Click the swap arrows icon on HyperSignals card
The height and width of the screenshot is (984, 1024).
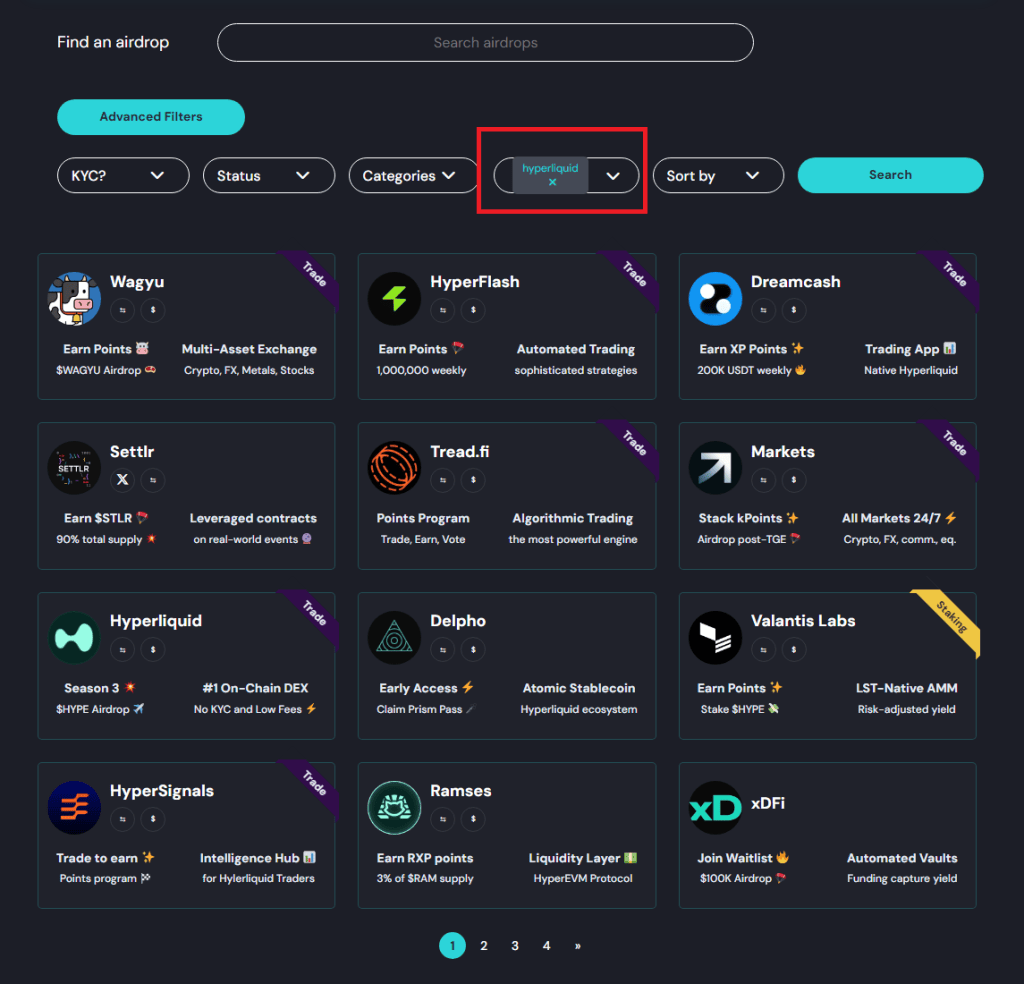point(122,819)
